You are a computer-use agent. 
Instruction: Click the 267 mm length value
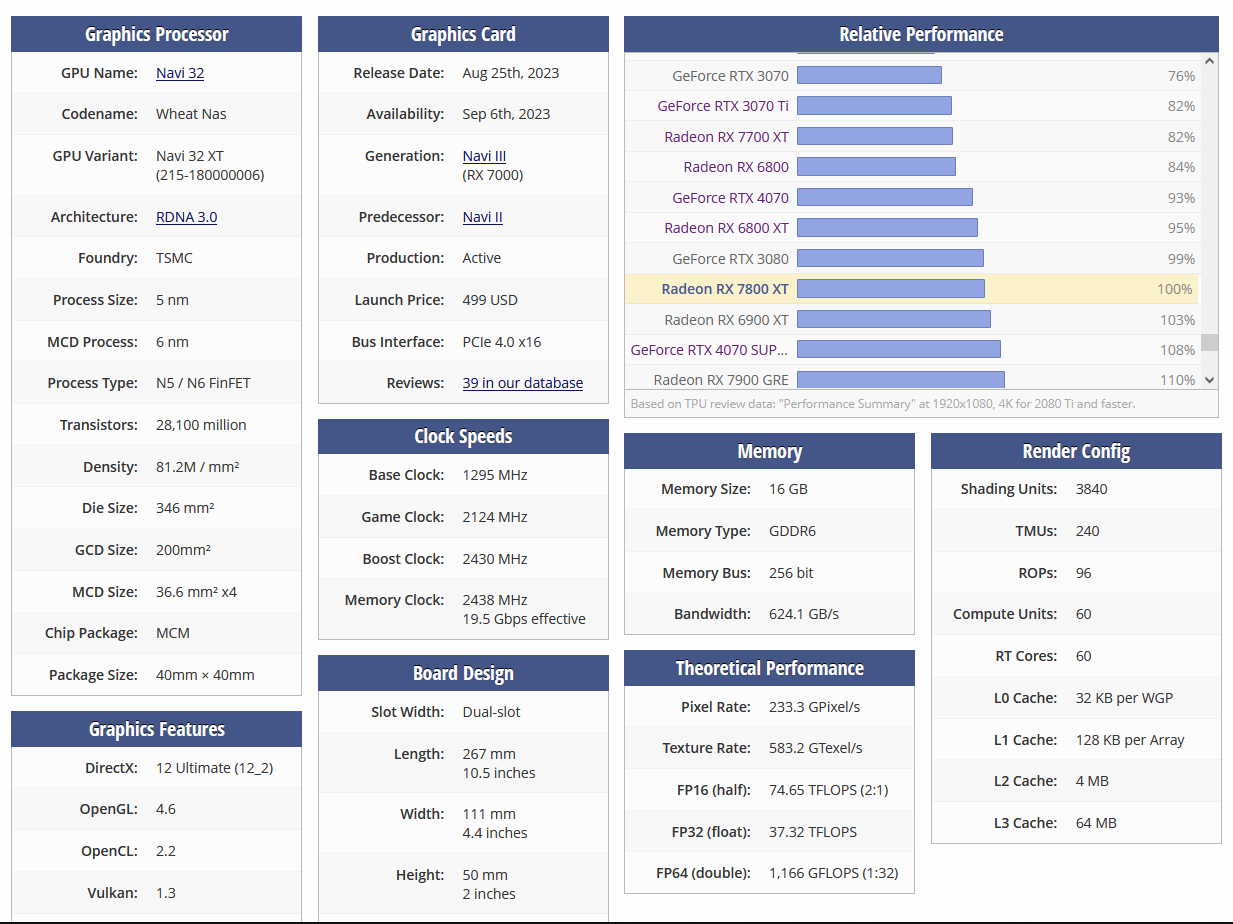[489, 754]
